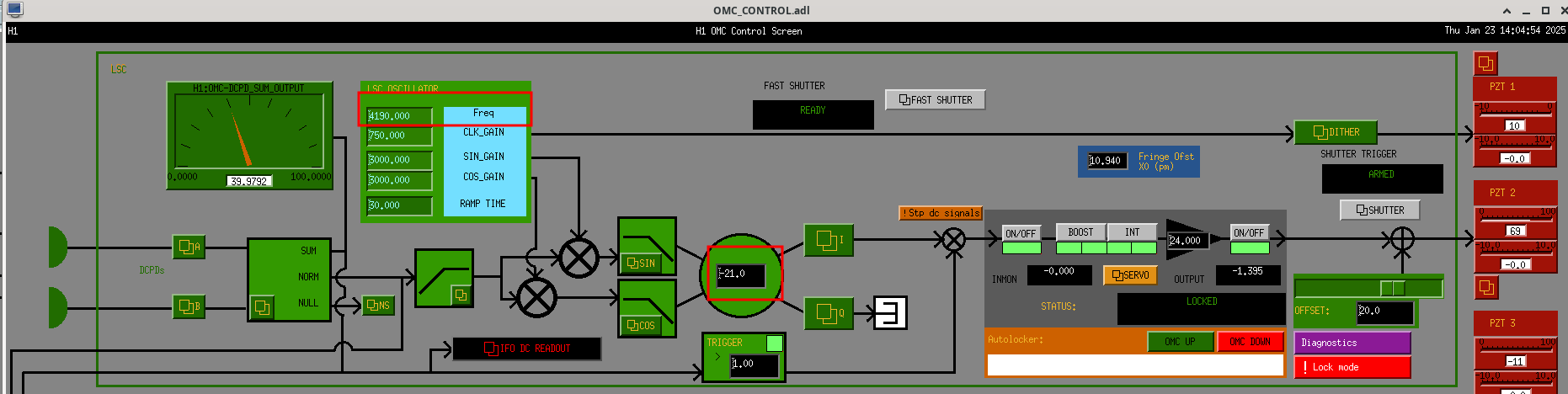This screenshot has height=394, width=1568.
Task: Click OMC UP autolocker button
Action: [x=1181, y=341]
